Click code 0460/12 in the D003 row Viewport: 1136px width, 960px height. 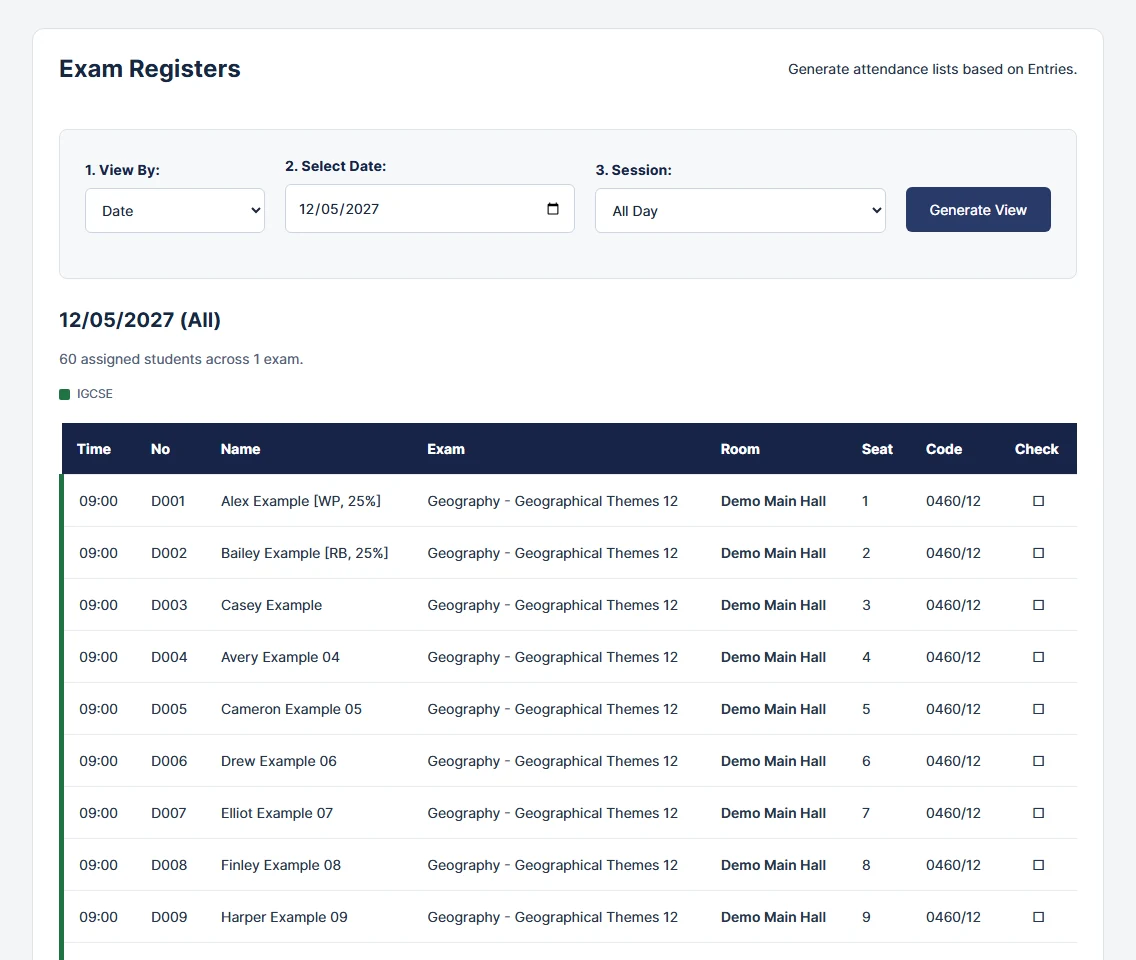(953, 605)
